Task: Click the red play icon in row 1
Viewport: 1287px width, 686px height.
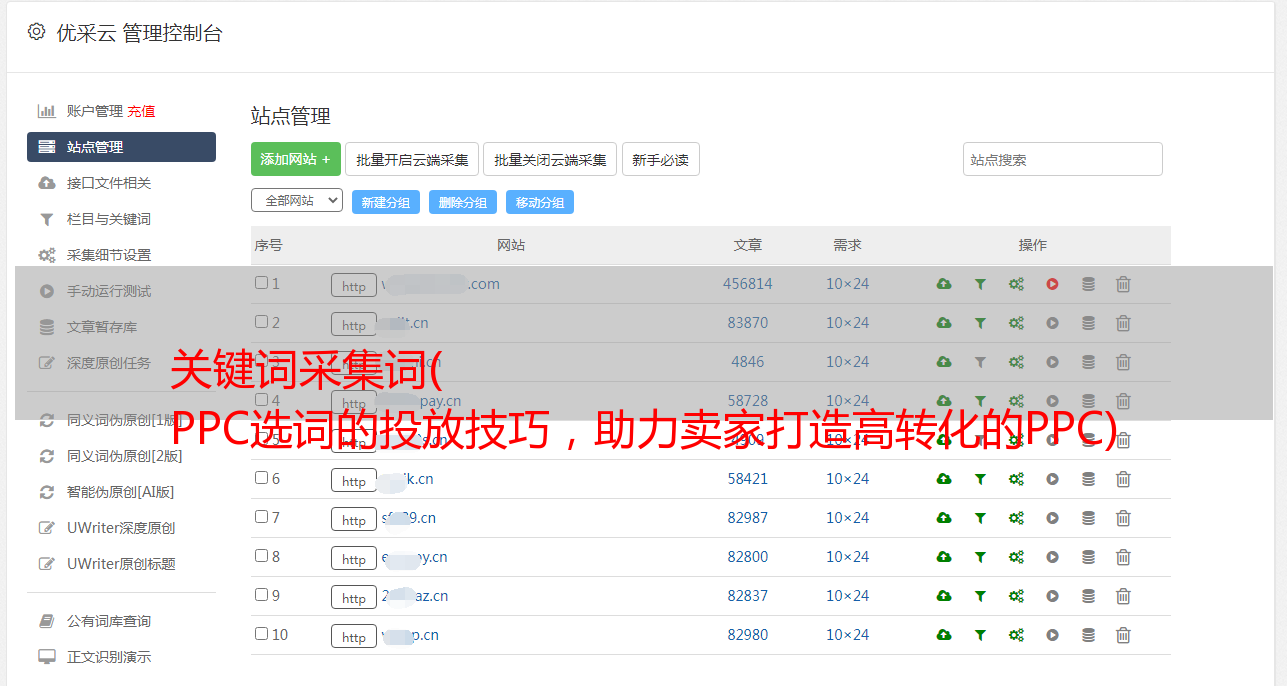Action: [1052, 284]
